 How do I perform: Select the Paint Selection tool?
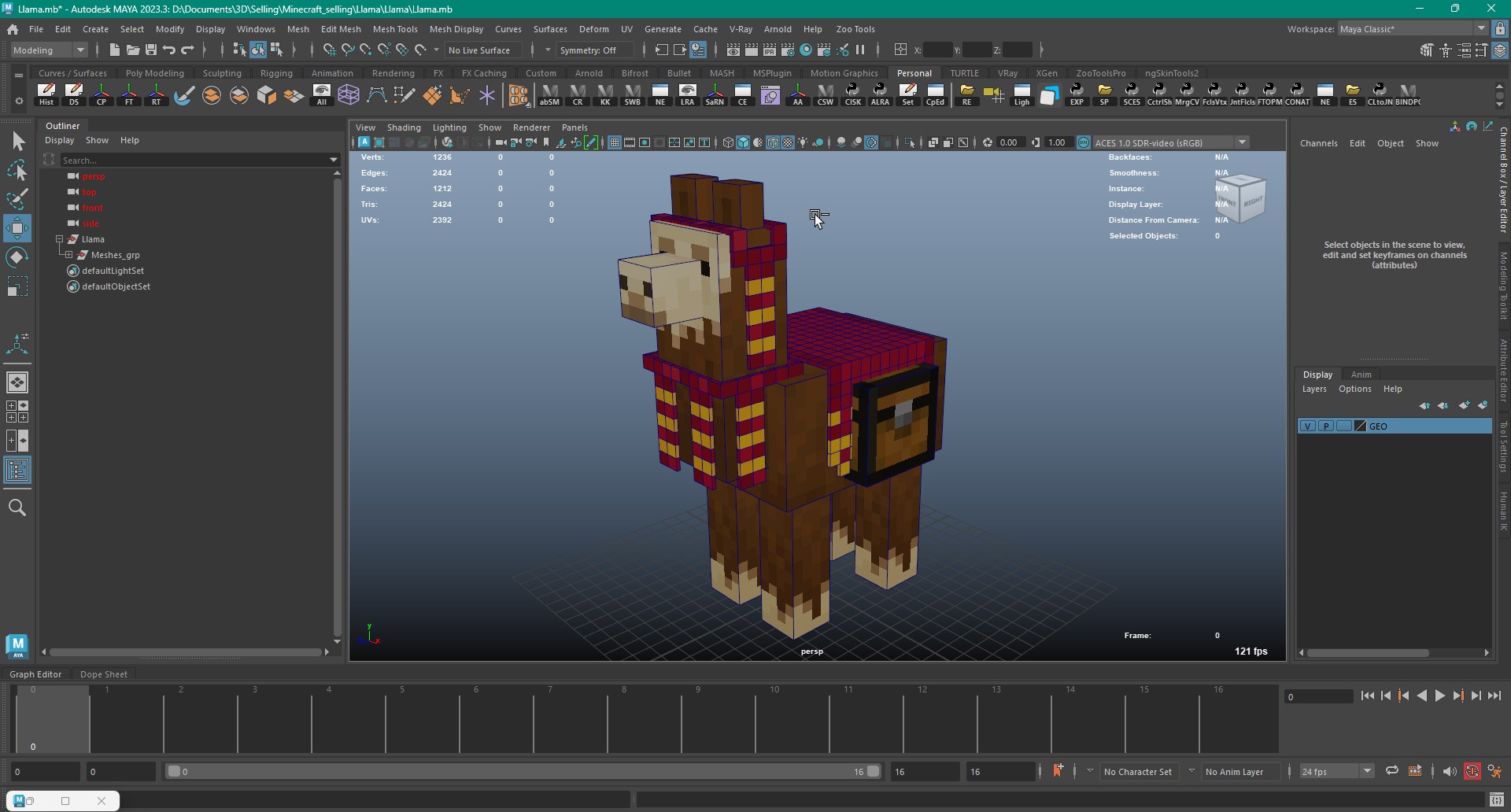pos(17,199)
